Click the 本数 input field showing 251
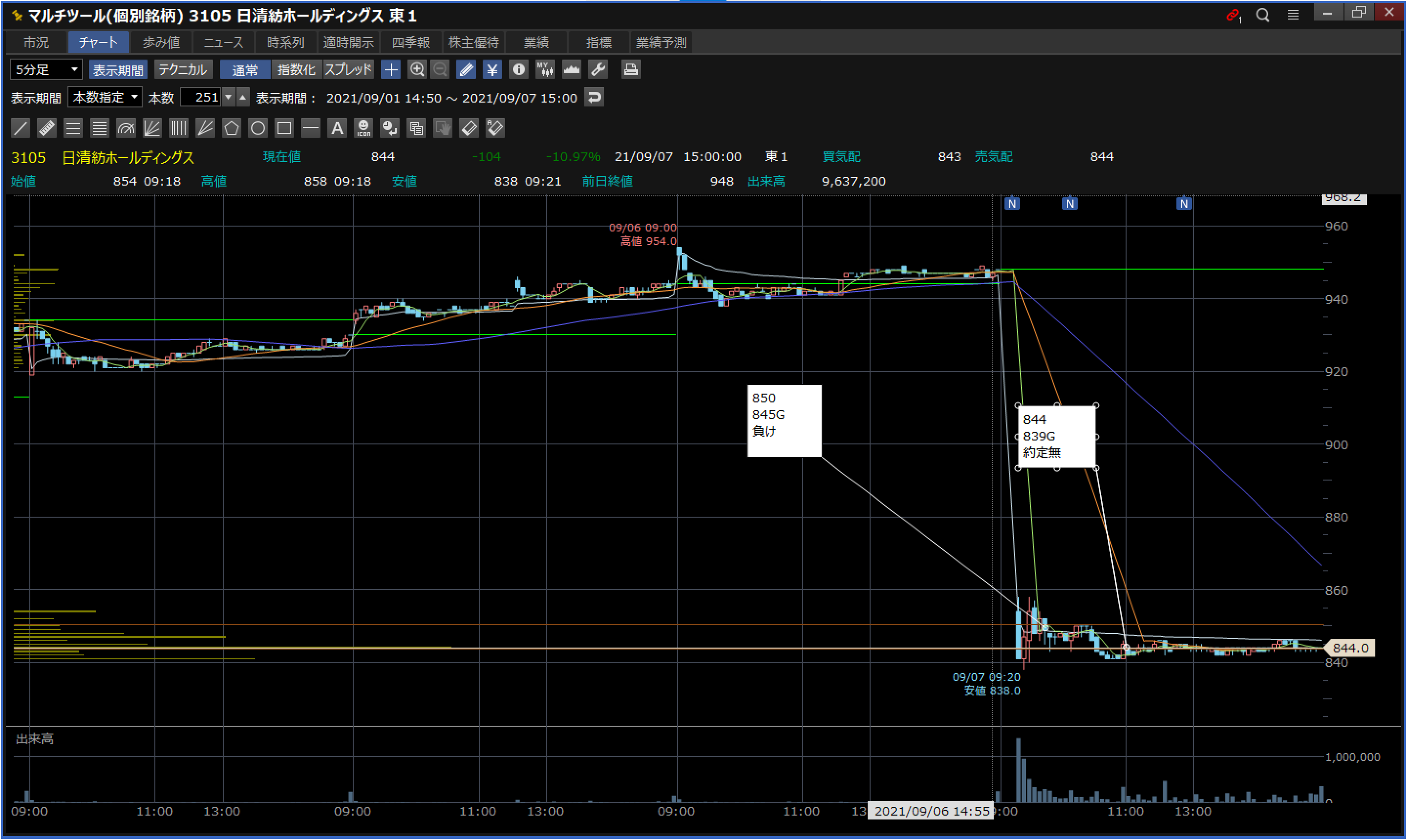The height and width of the screenshot is (840, 1407). (201, 97)
